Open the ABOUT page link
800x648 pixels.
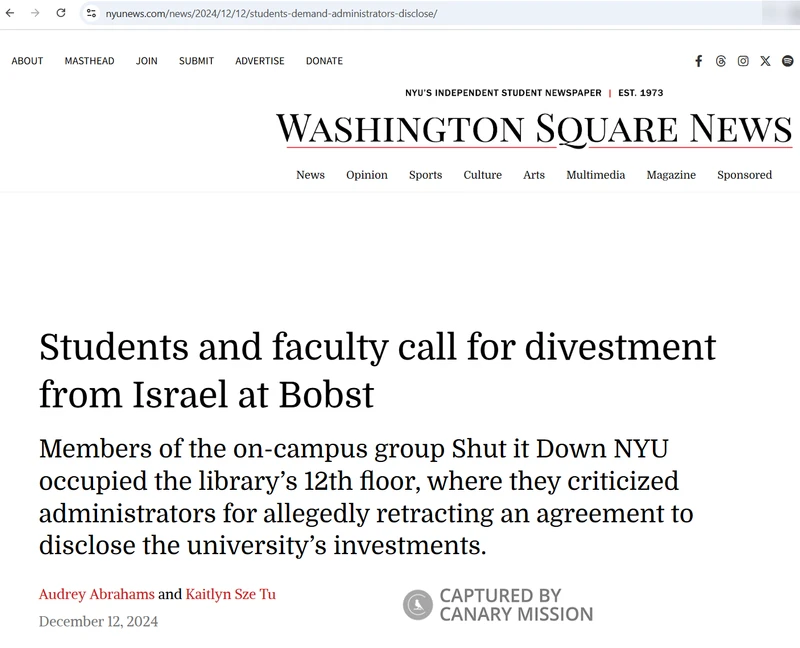click(28, 61)
